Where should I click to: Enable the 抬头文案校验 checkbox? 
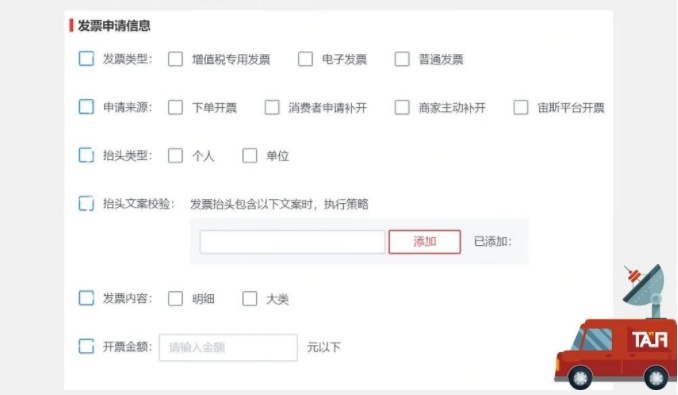(86, 203)
